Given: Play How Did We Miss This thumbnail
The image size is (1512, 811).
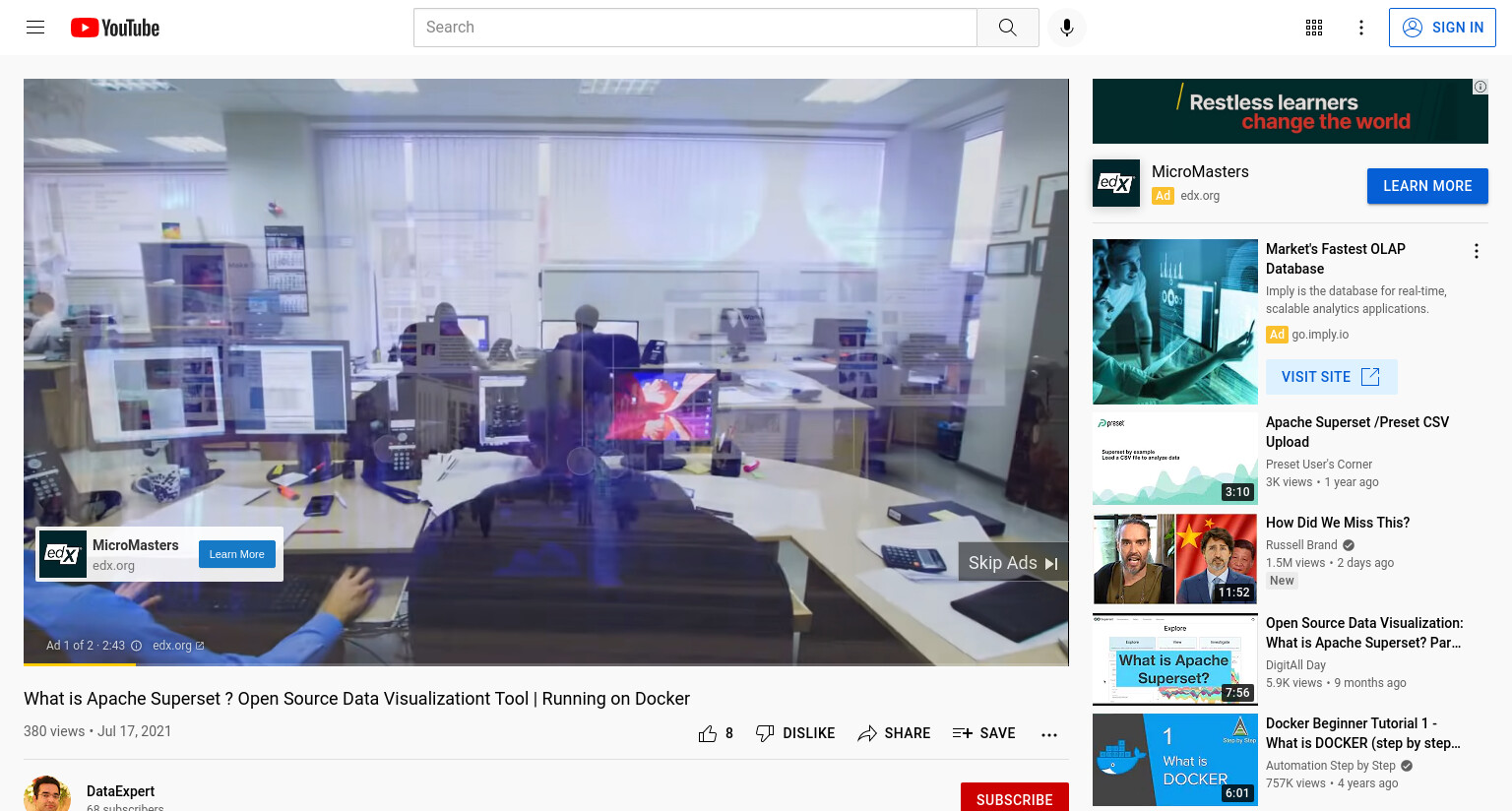Looking at the screenshot, I should [x=1175, y=559].
